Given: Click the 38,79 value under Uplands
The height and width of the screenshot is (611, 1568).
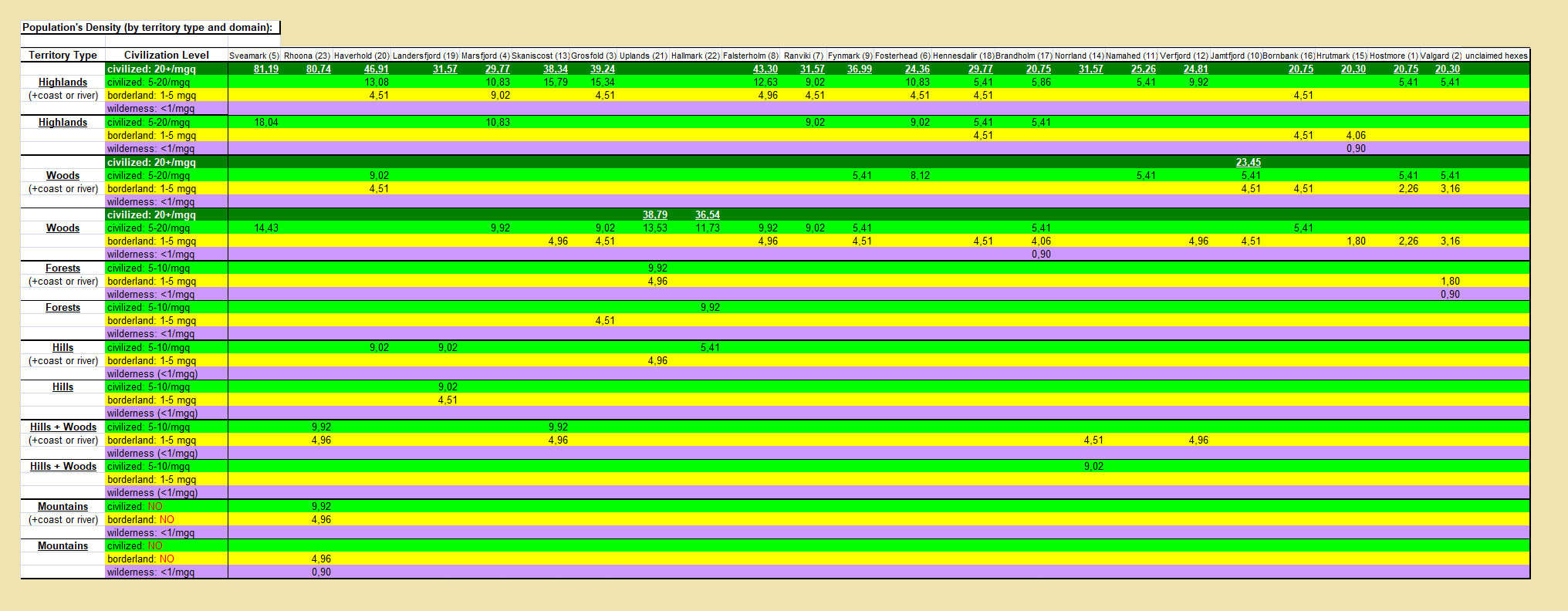Looking at the screenshot, I should 655,214.
